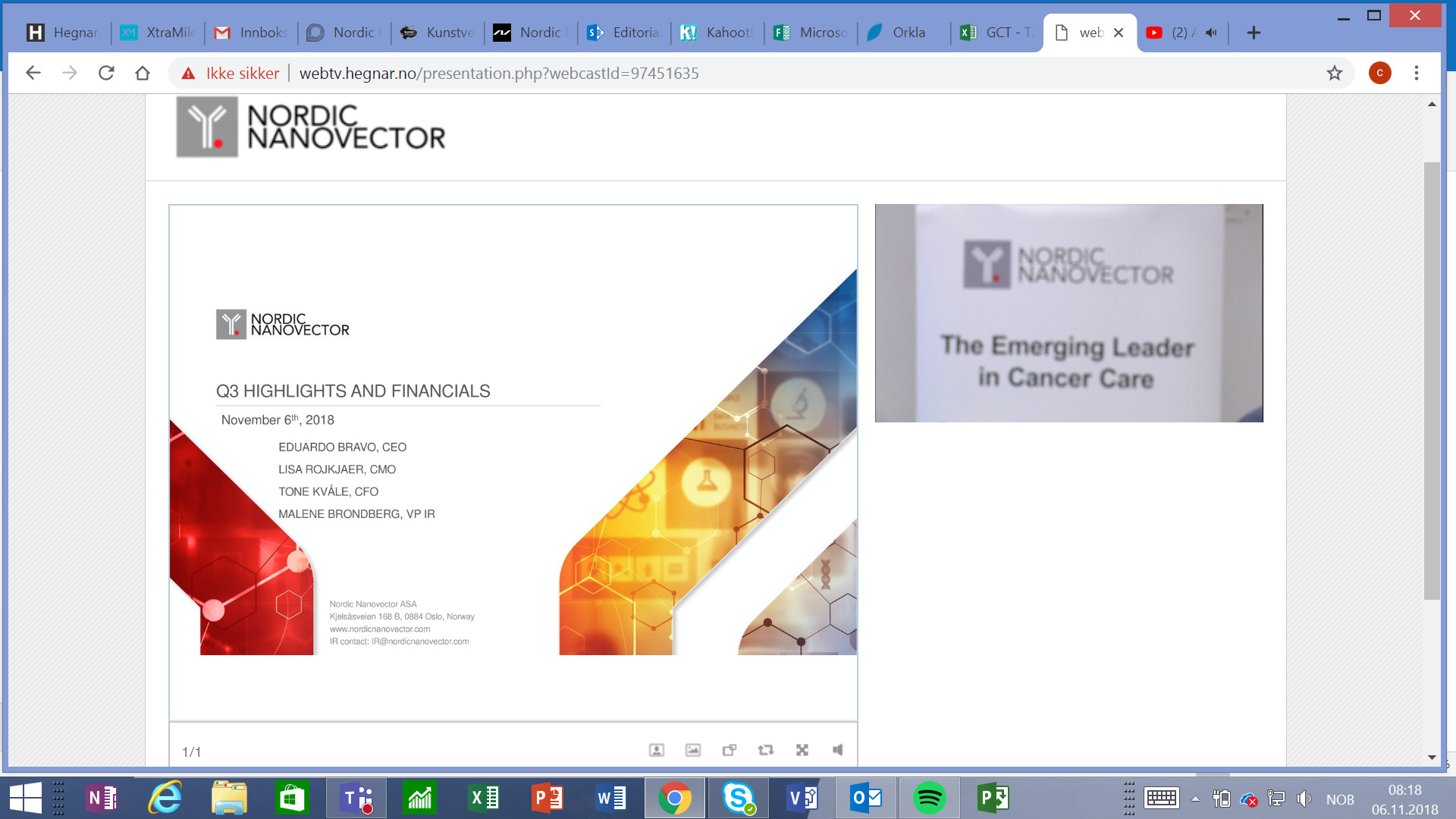Switch to the second Nordic tab
Image resolution: width=1456 pixels, height=819 pixels.
(531, 33)
